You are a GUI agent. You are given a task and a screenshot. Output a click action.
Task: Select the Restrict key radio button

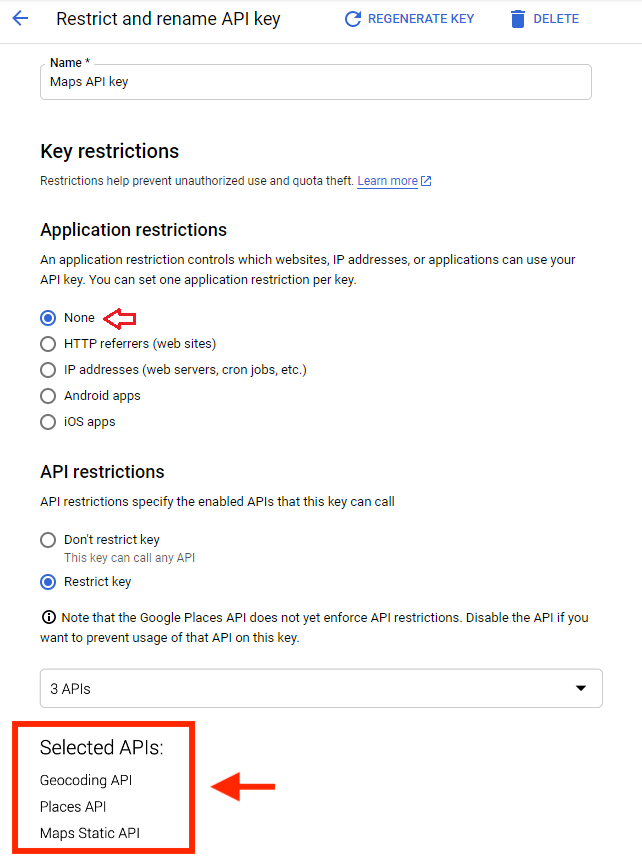tap(48, 582)
